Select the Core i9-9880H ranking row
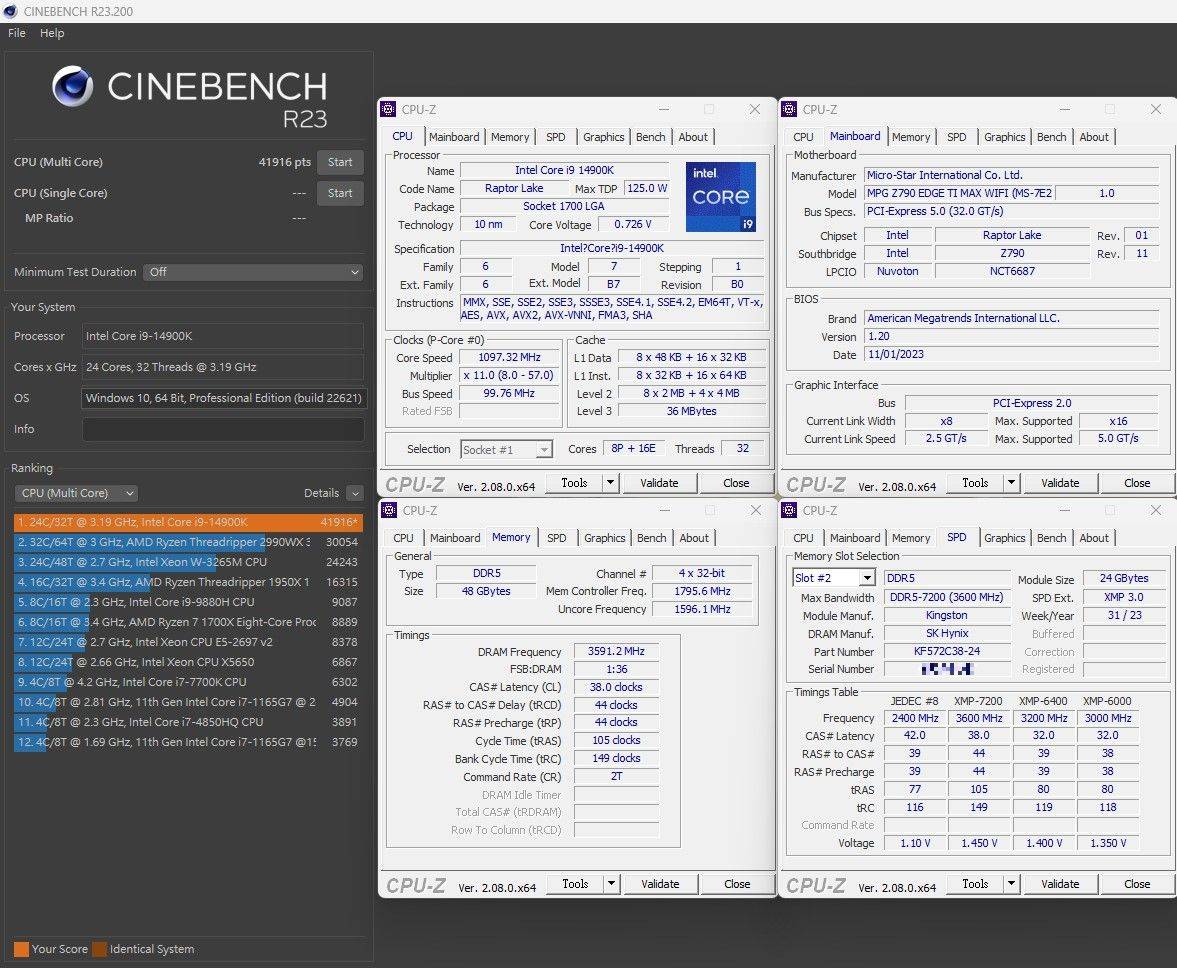This screenshot has width=1177, height=968. pos(188,602)
